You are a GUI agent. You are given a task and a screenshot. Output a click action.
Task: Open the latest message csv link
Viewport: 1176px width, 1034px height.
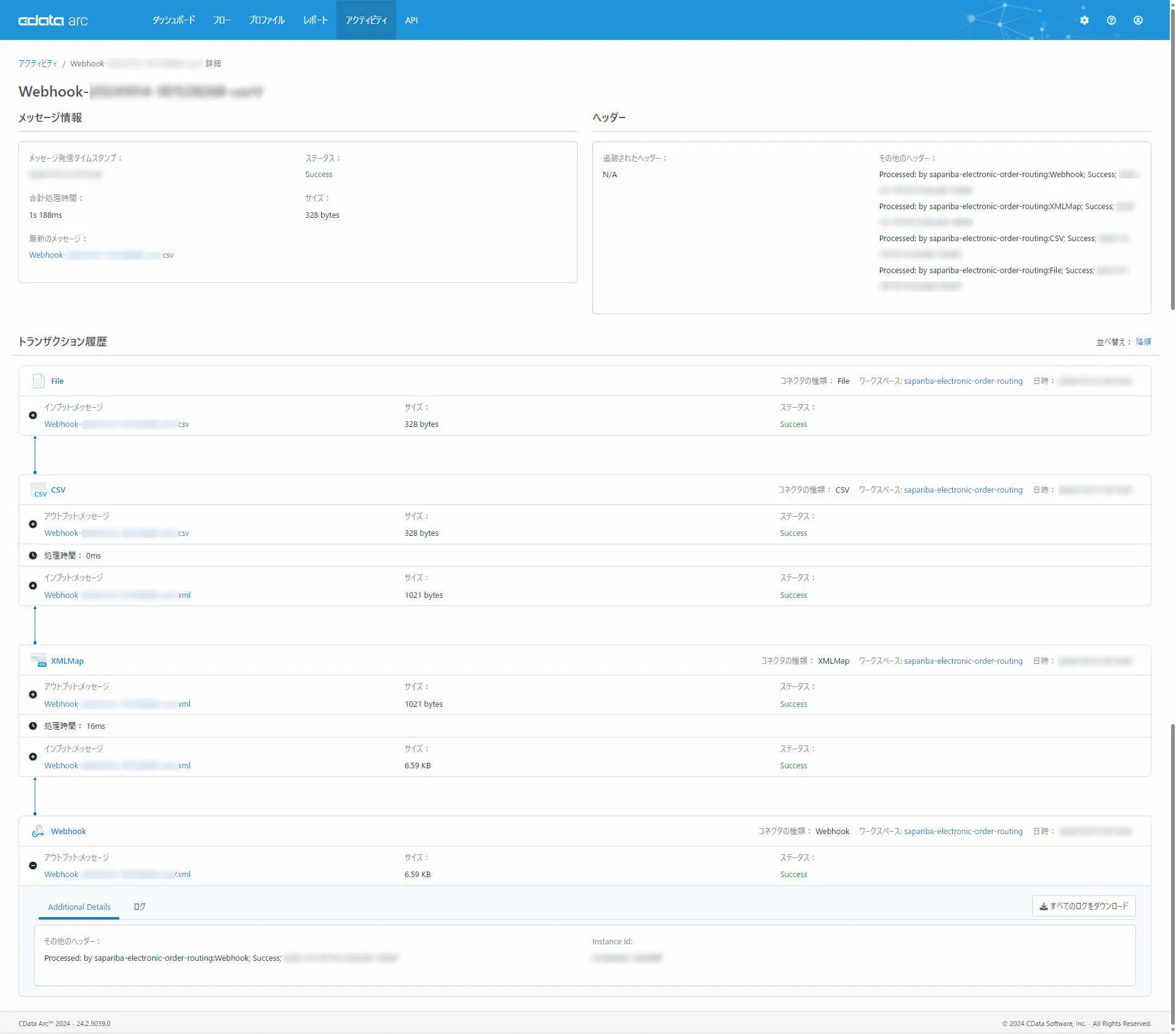pyautogui.click(x=101, y=255)
